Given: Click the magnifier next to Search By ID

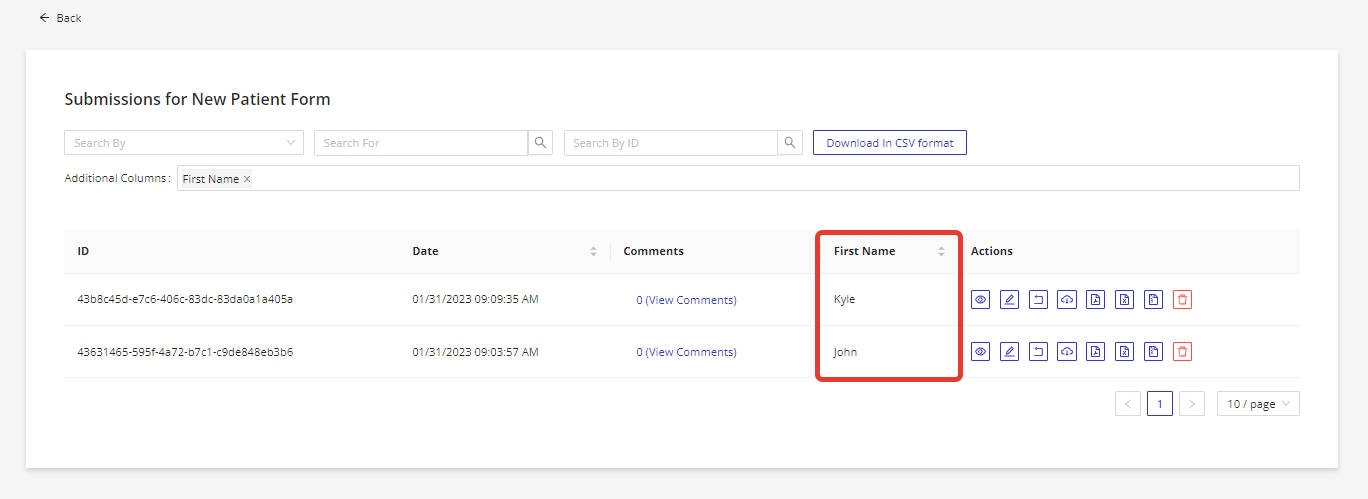Looking at the screenshot, I should pos(790,143).
